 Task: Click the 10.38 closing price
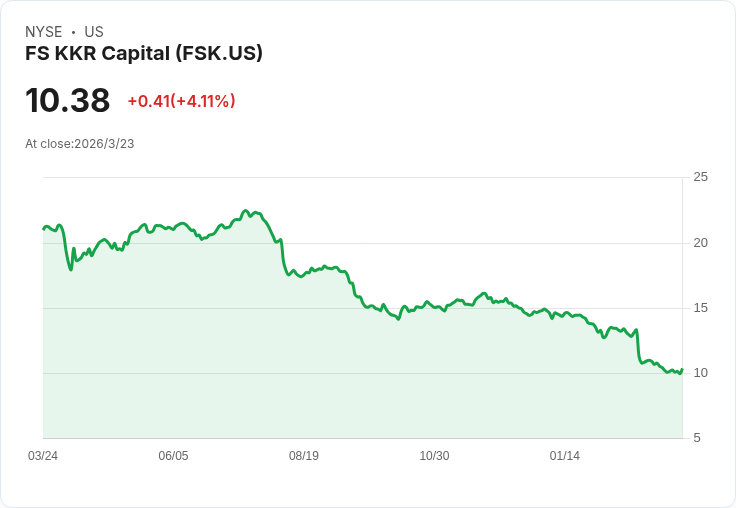click(68, 101)
